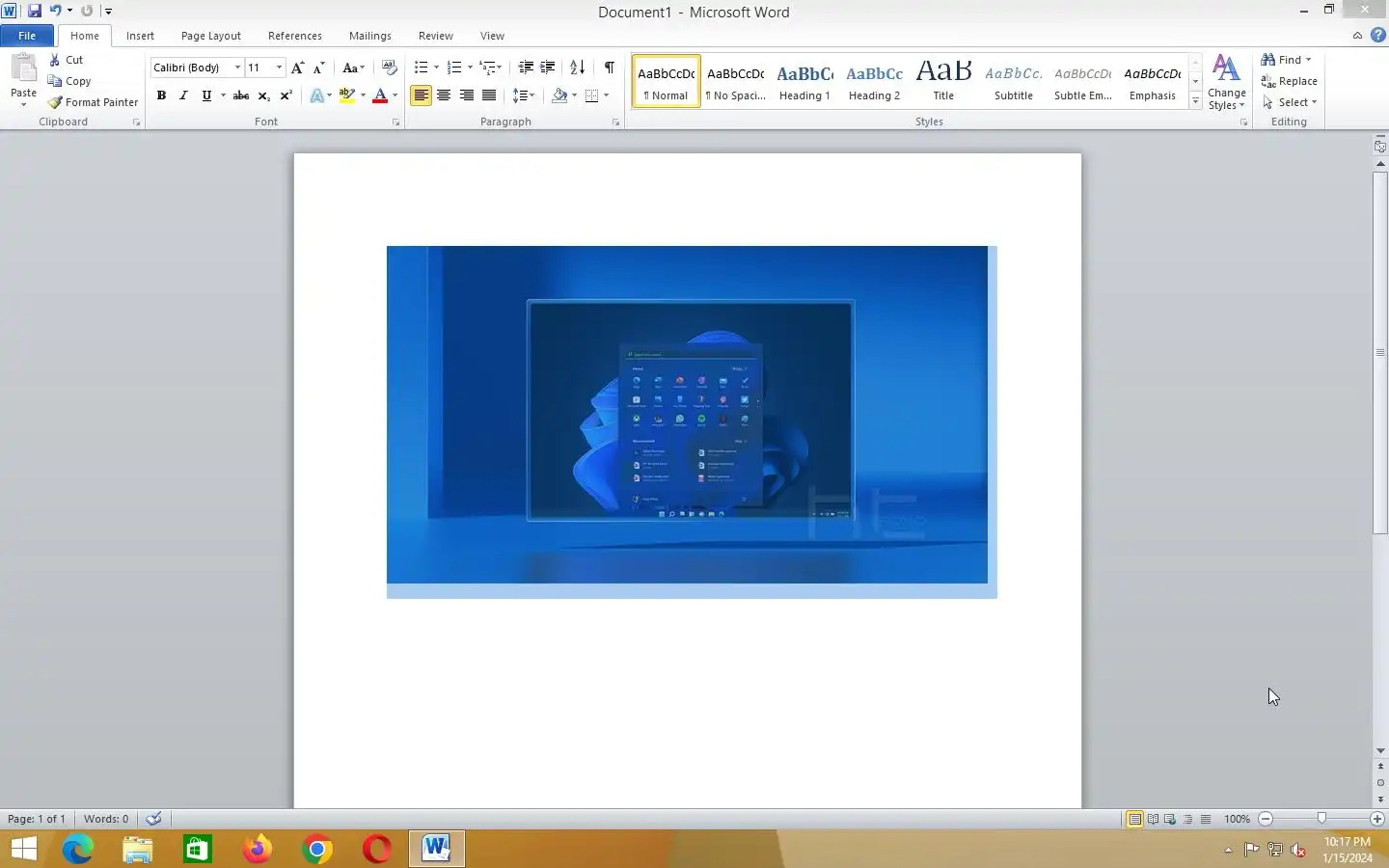Screen dimensions: 1389x868
Task: Grow font size with the large A
Action: click(x=297, y=68)
